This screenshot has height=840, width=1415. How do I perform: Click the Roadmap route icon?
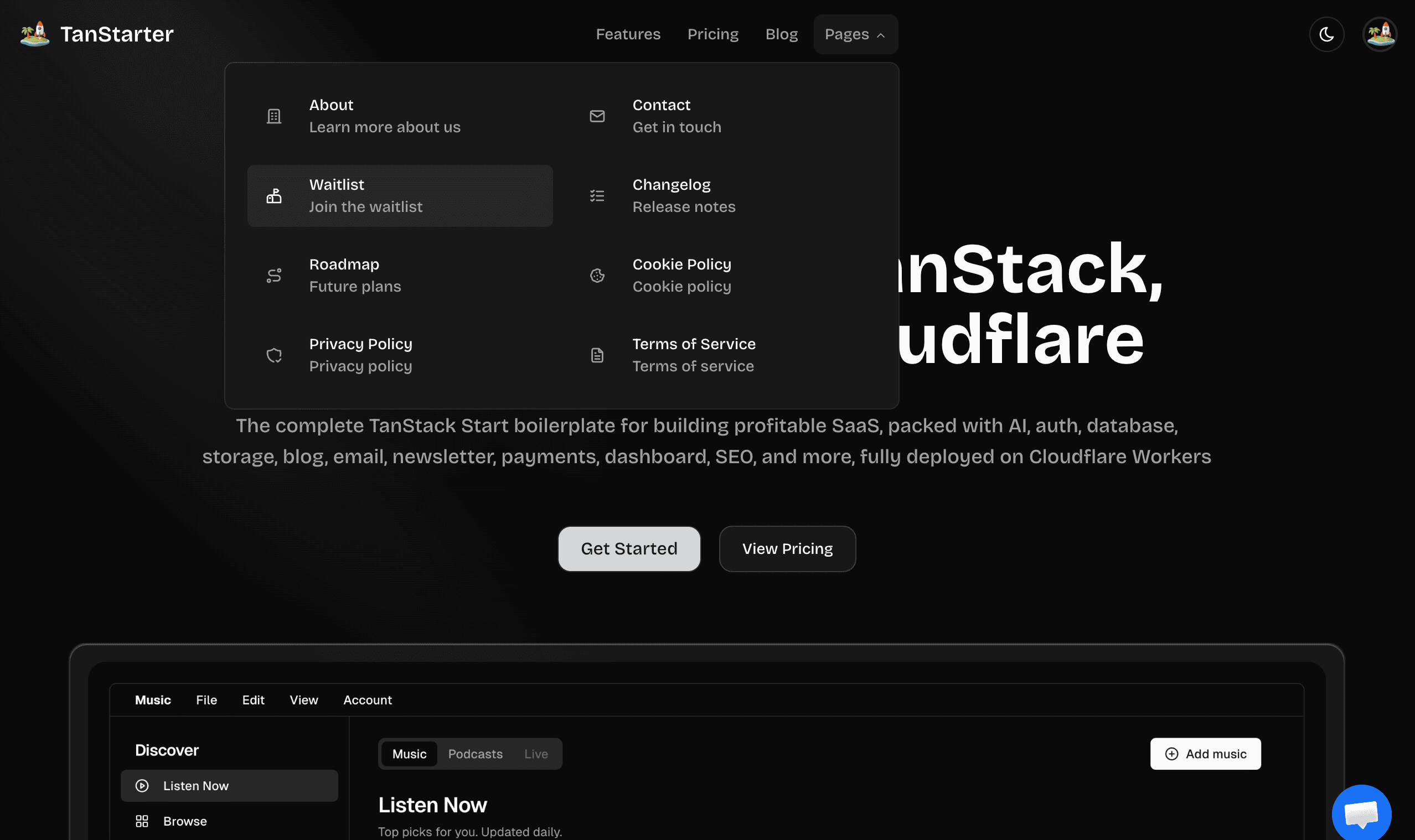[x=274, y=276]
